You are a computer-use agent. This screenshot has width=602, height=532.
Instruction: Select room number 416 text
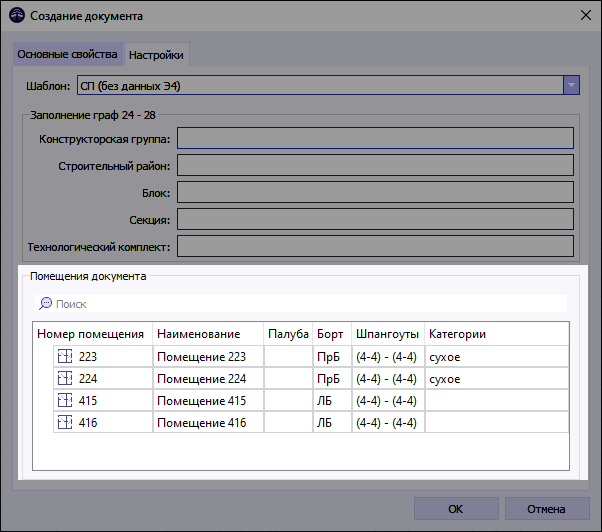point(88,422)
